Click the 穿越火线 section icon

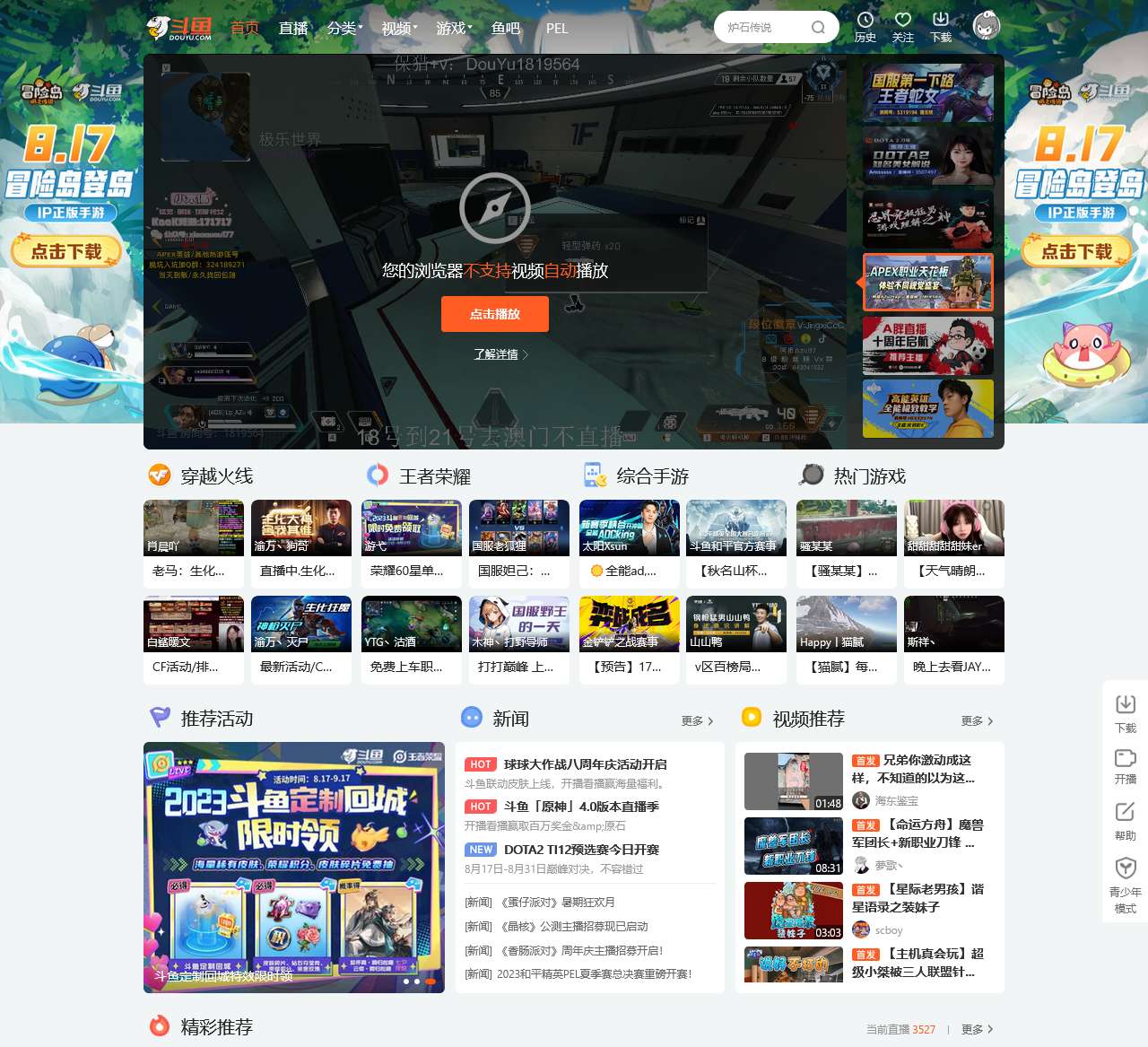[160, 475]
